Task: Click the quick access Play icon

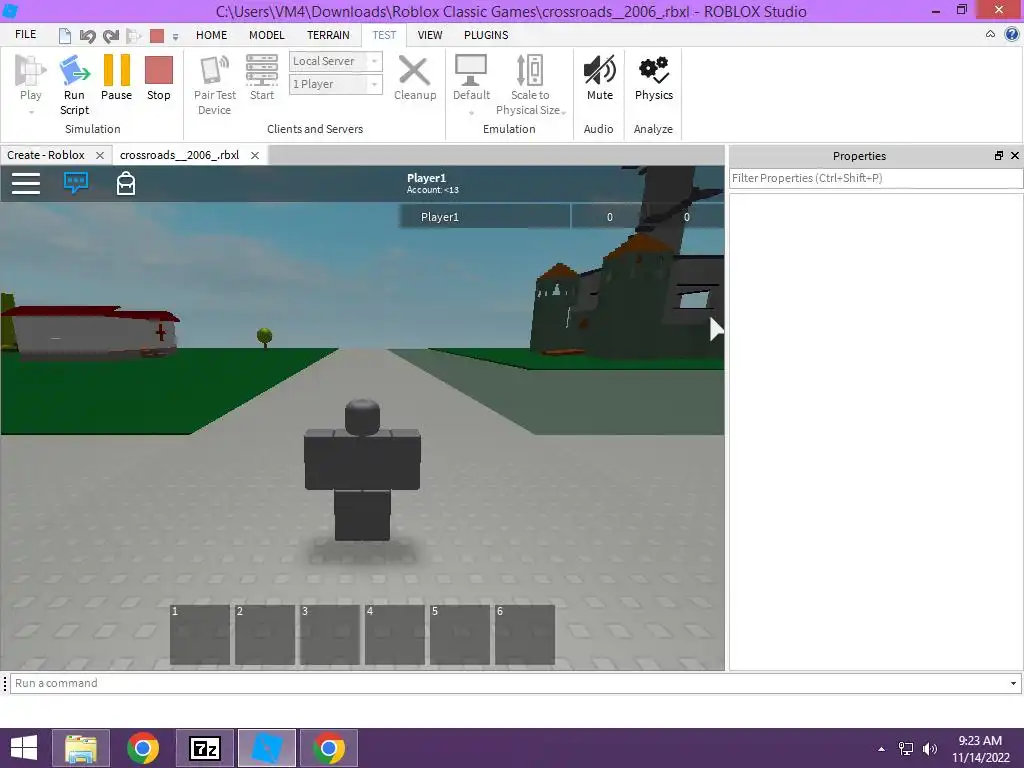Action: click(134, 36)
